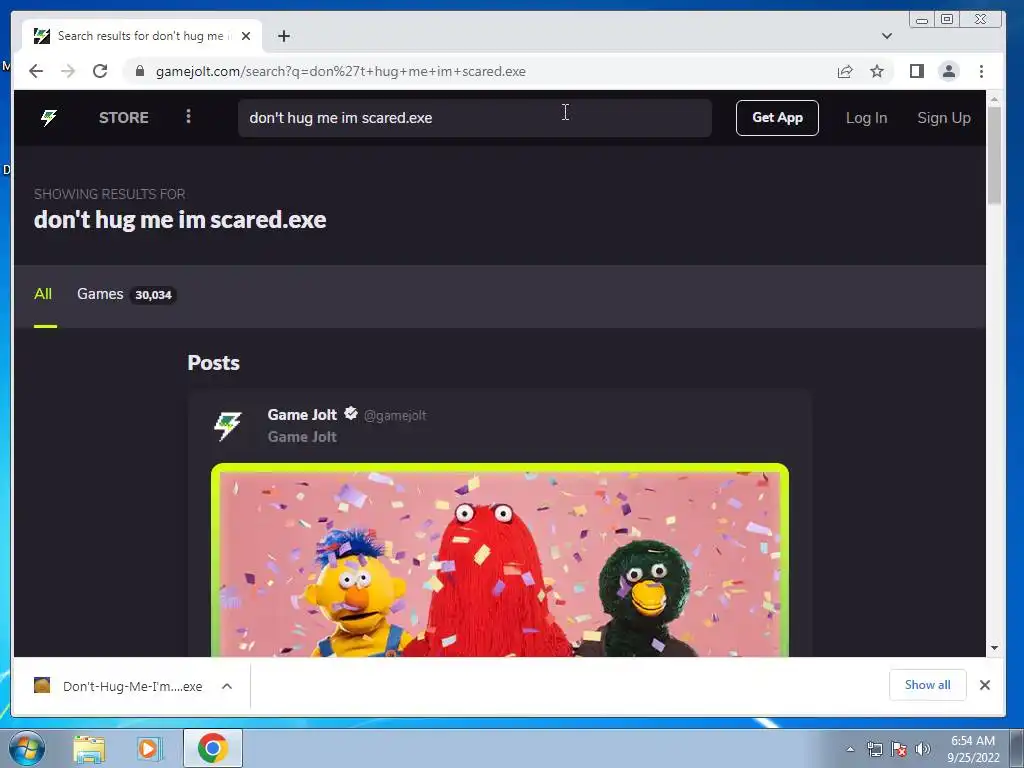Bookmark this page with the star icon
1024x768 pixels.
click(877, 71)
